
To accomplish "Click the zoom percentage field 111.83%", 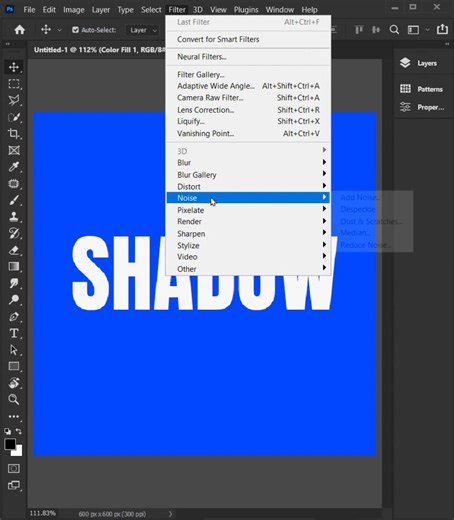I will pyautogui.click(x=43, y=513).
